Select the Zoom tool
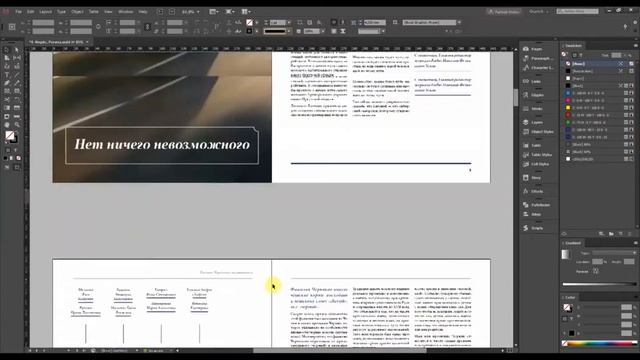This screenshot has width=640, height=360. pyautogui.click(x=17, y=125)
